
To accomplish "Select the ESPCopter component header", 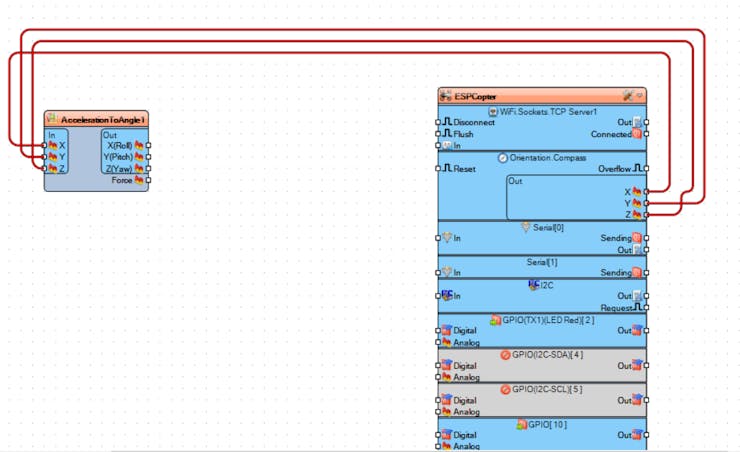I will click(x=542, y=96).
